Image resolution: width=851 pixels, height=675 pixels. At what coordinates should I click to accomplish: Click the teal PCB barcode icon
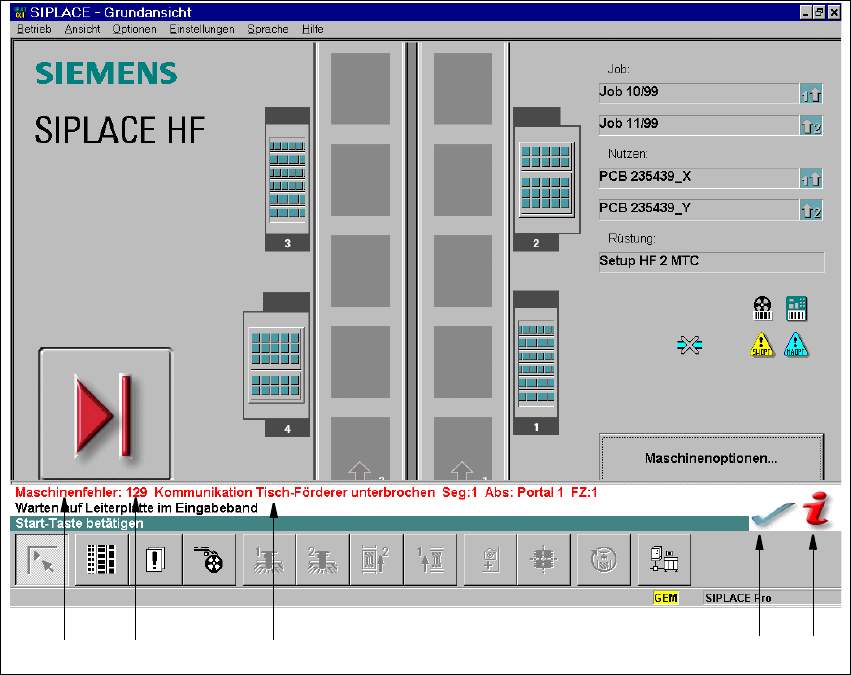pos(797,308)
